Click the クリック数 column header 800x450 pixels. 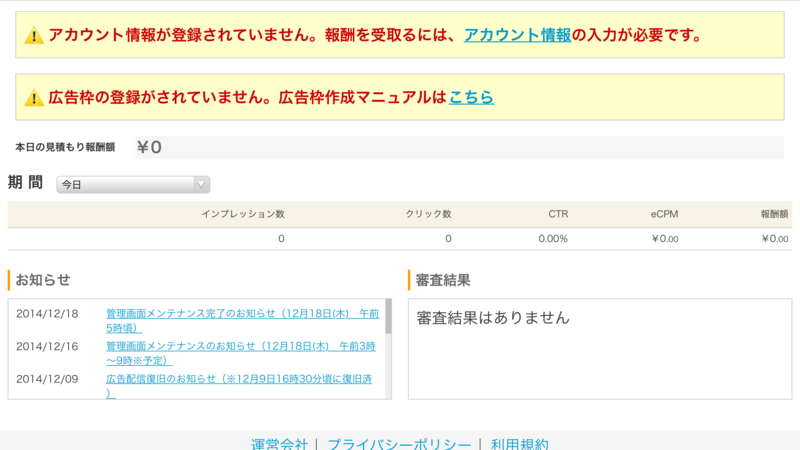coord(429,214)
